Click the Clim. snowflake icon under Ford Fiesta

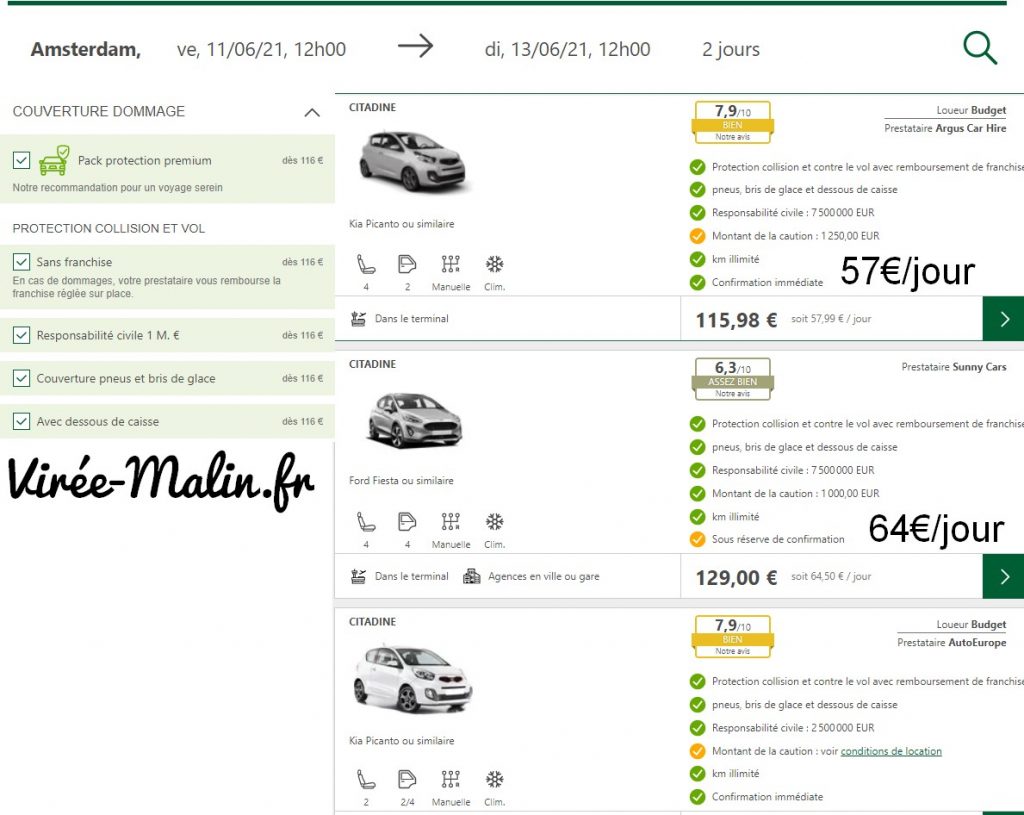pyautogui.click(x=494, y=521)
